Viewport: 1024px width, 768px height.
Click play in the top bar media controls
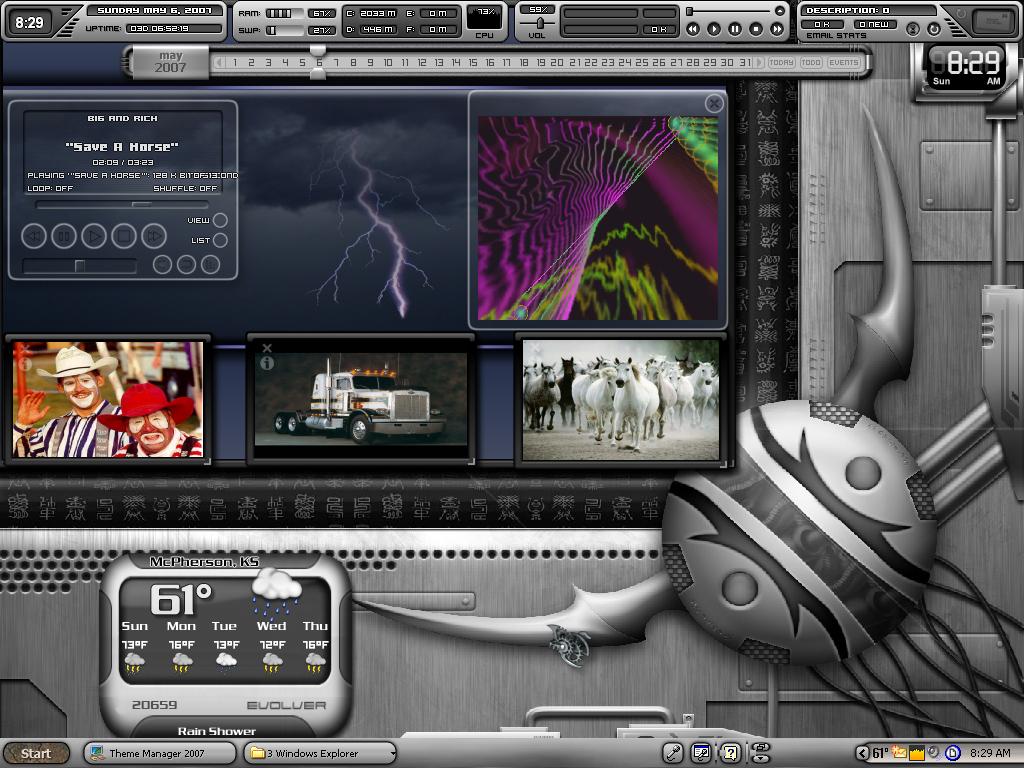click(x=714, y=29)
